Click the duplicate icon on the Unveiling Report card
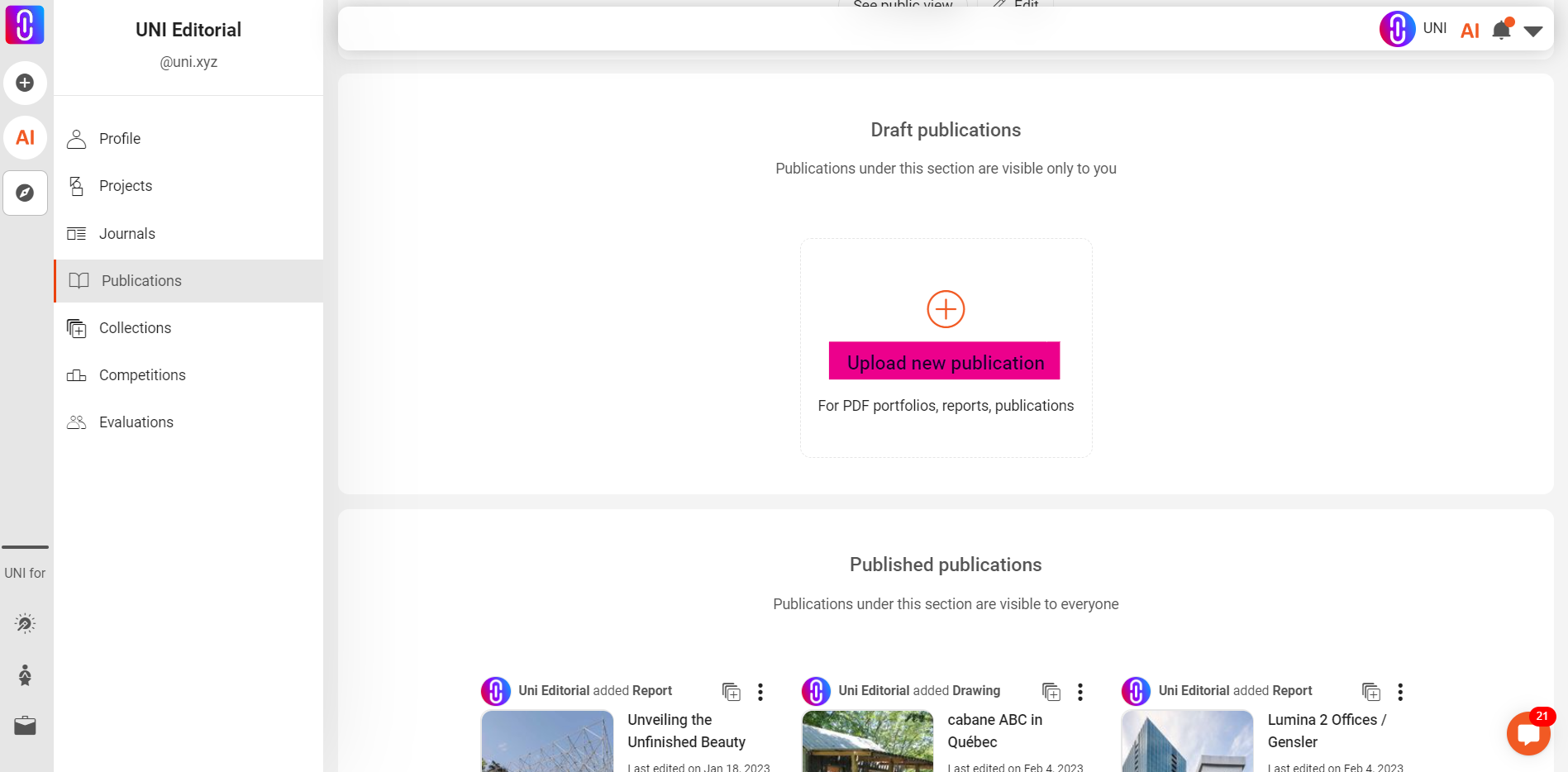Screen dimensions: 1568x772 point(731,692)
